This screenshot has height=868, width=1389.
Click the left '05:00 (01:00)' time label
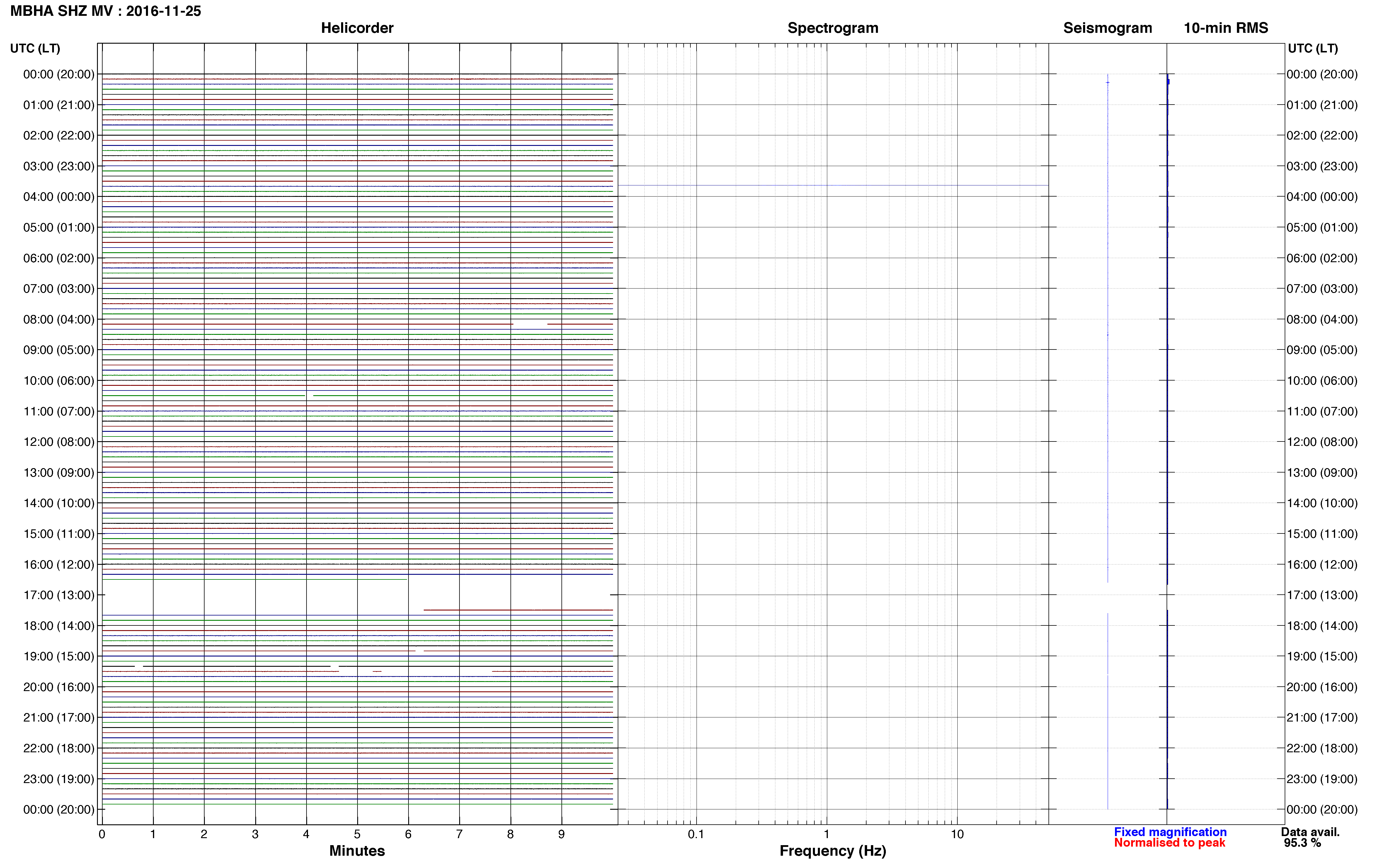coord(59,227)
